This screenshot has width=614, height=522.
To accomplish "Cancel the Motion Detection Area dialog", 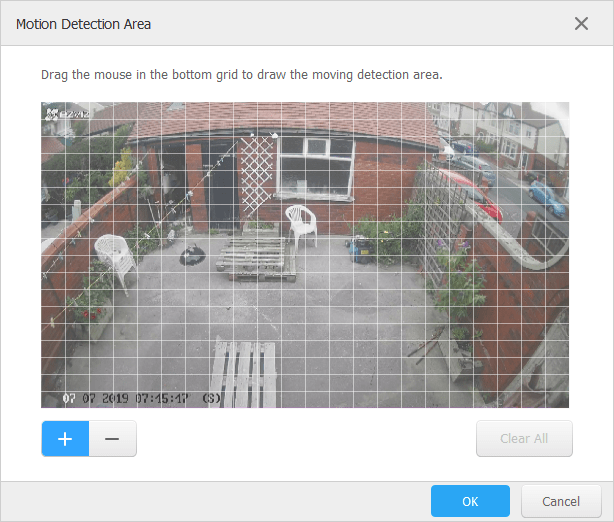I will (561, 501).
